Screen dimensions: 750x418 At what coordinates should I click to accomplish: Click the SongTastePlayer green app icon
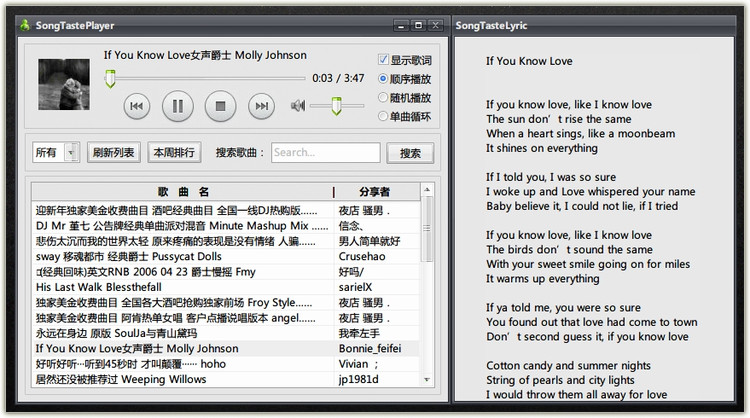tap(25, 25)
